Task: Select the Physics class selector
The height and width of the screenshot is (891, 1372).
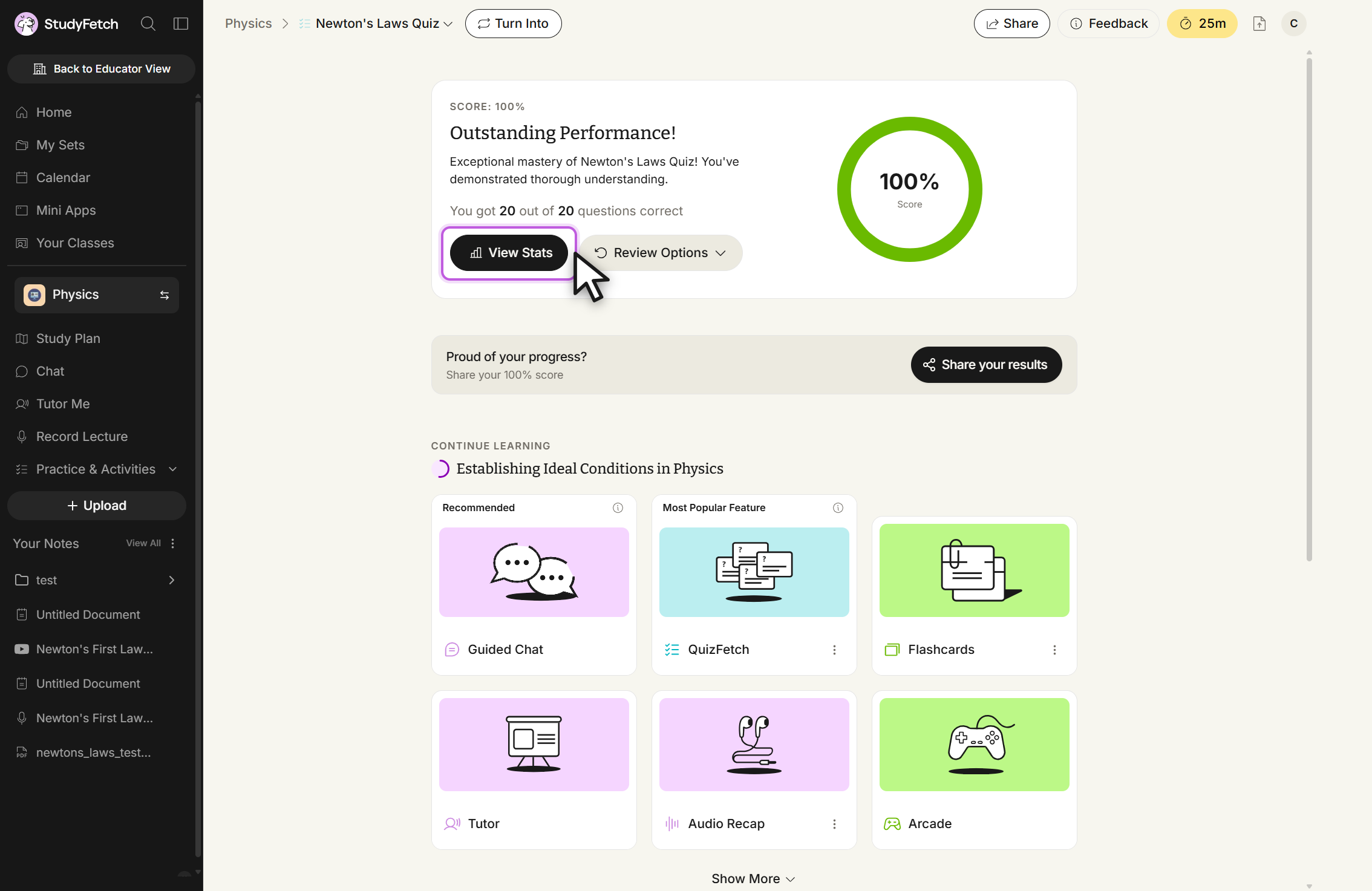Action: (x=97, y=295)
